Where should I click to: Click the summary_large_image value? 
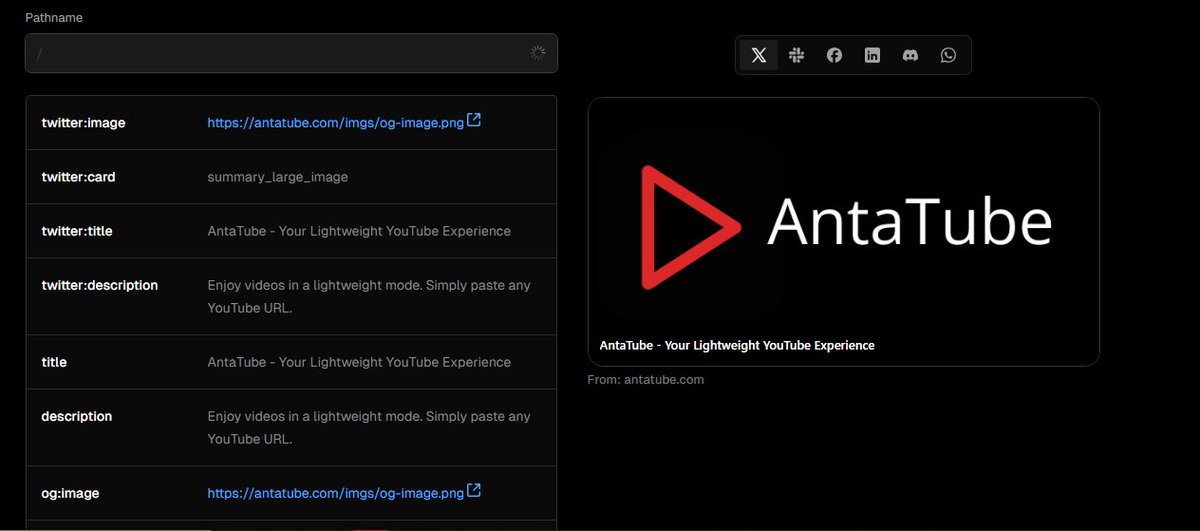pyautogui.click(x=278, y=177)
